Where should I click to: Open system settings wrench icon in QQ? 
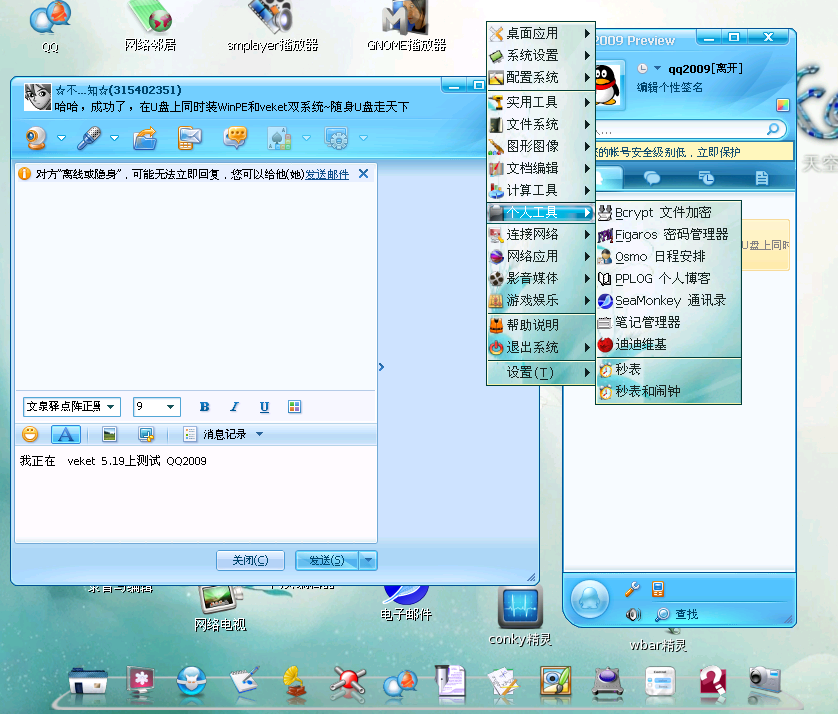(632, 589)
